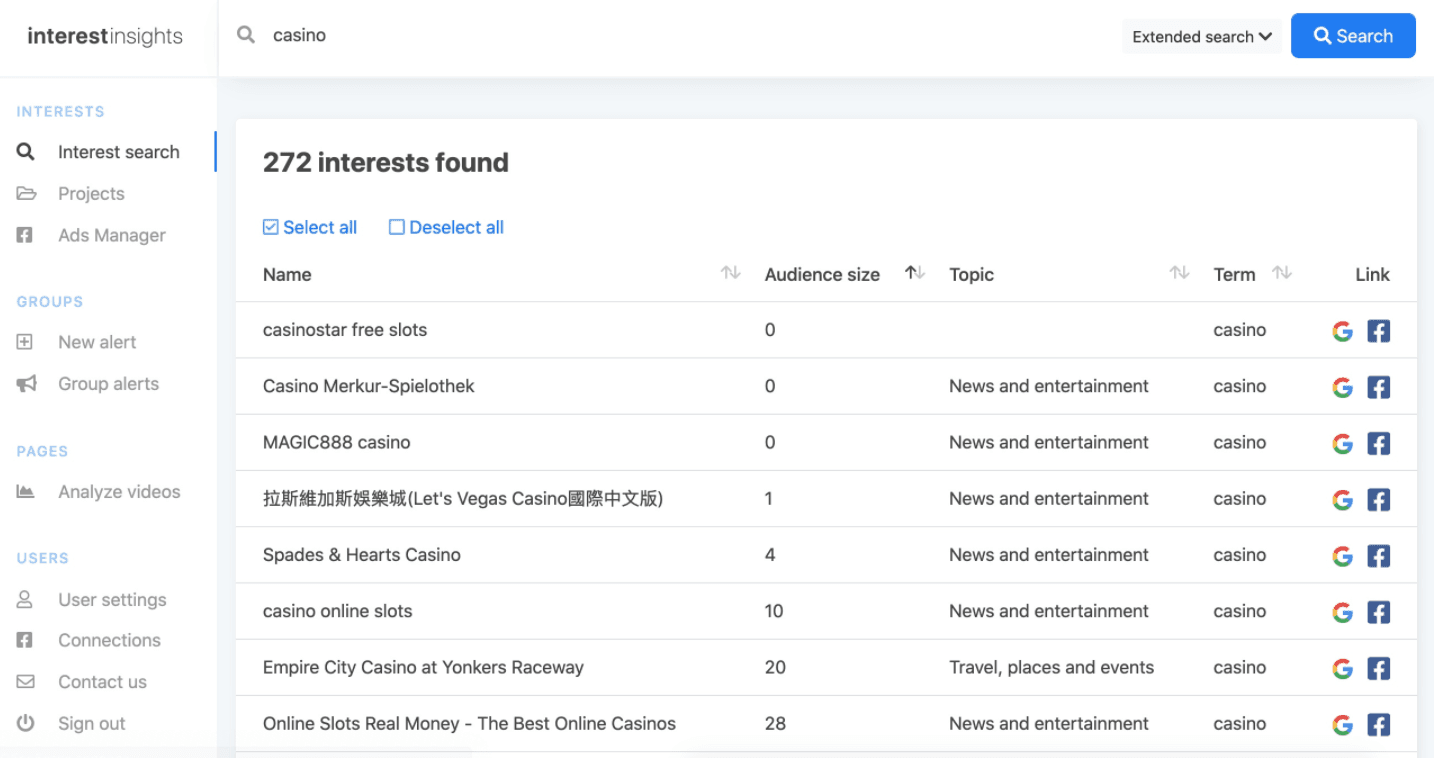Viewport: 1438px width, 758px height.
Task: Click the Group alerts megaphone icon
Action: click(27, 384)
